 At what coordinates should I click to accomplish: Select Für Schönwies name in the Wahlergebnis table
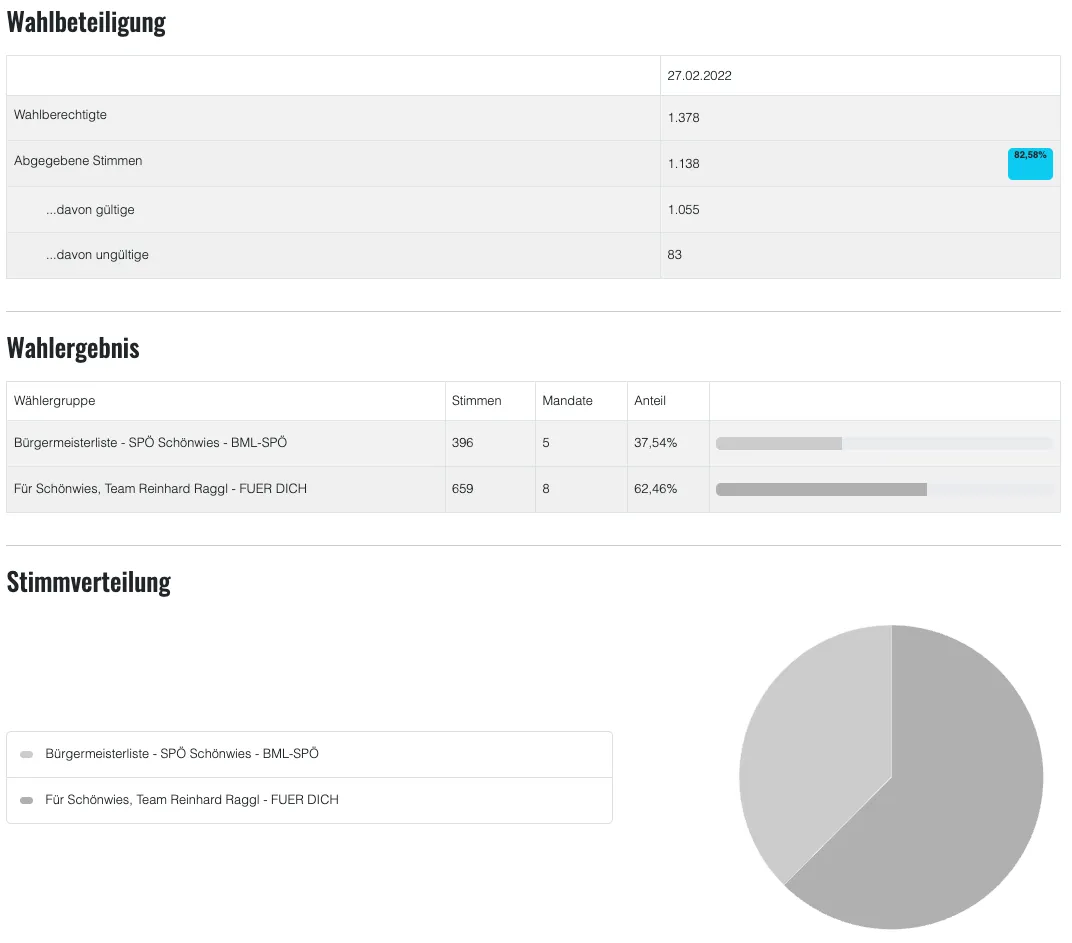[x=160, y=489]
